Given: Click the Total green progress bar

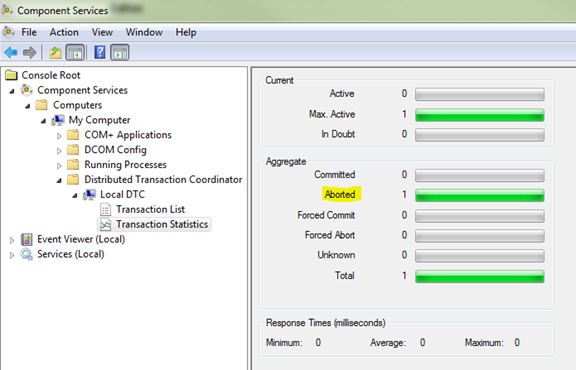Looking at the screenshot, I should pyautogui.click(x=479, y=276).
